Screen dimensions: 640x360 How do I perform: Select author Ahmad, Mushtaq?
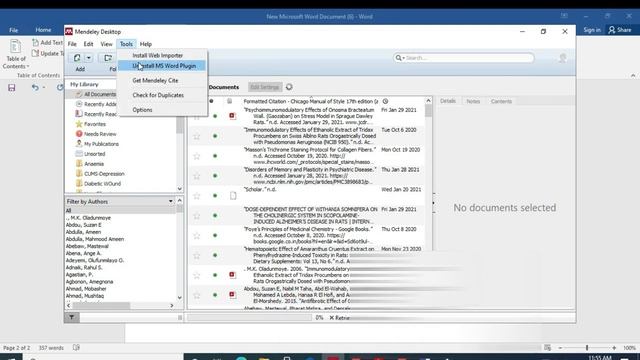click(x=85, y=296)
